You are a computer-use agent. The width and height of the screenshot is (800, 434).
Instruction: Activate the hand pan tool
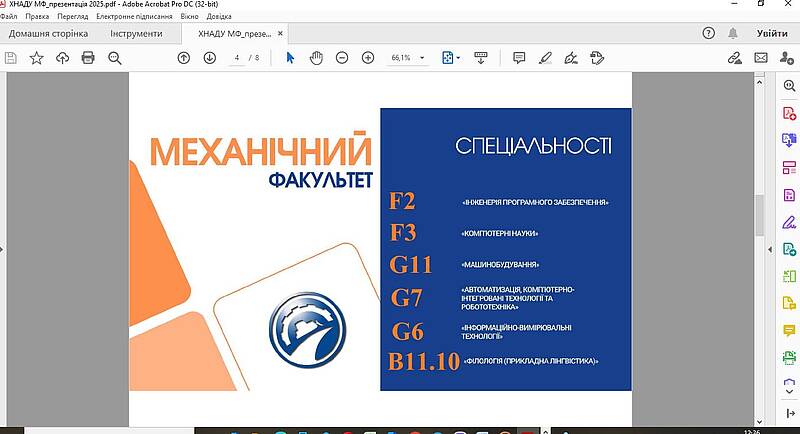click(x=316, y=58)
